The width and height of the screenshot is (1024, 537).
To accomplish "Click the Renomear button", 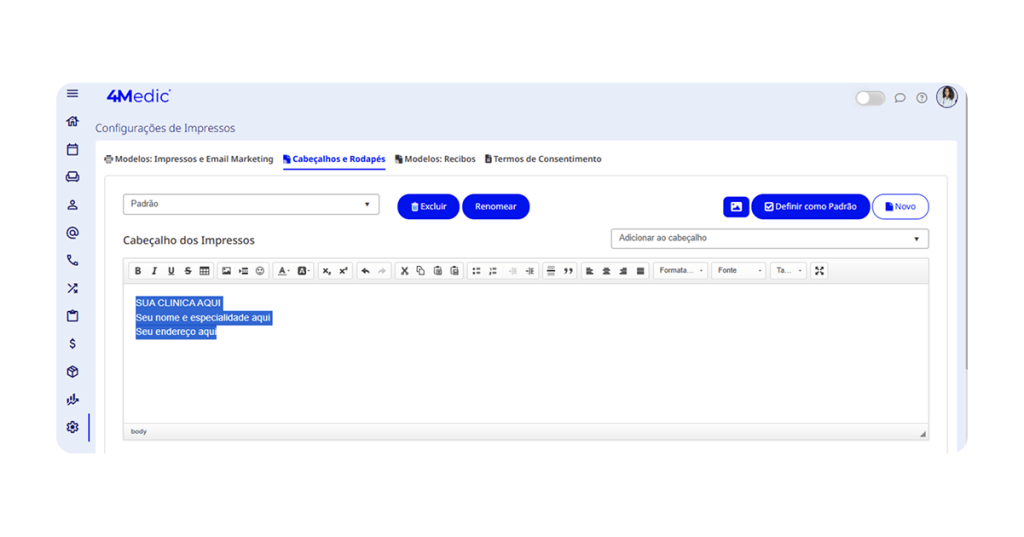I will click(495, 207).
